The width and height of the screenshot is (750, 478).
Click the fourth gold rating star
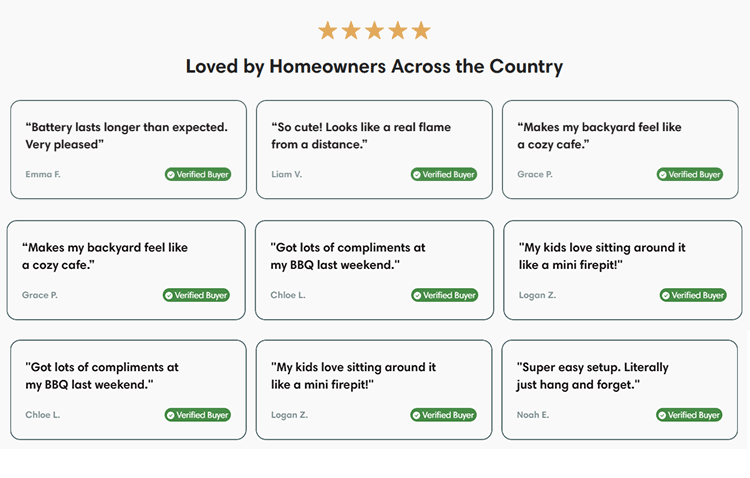click(397, 31)
